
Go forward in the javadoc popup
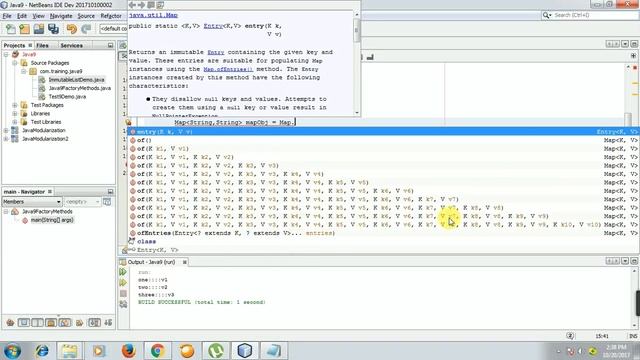click(141, 5)
